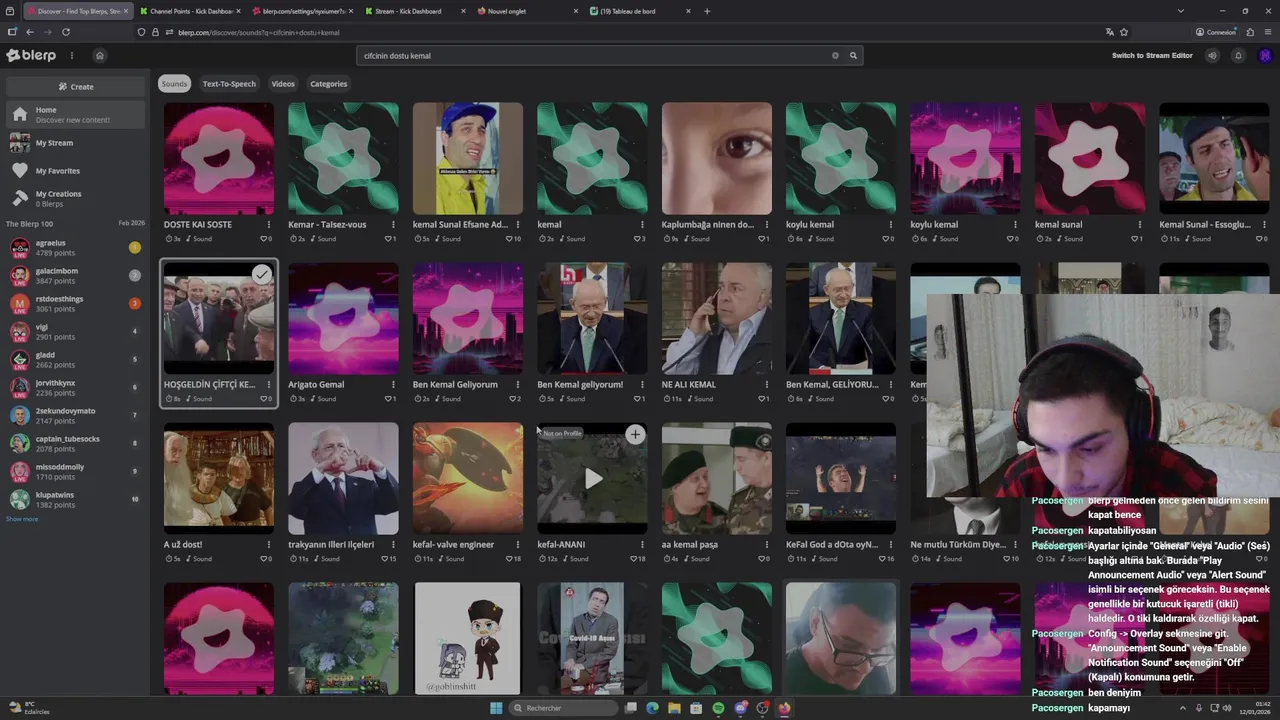Viewport: 1280px width, 720px height.
Task: Click the magnifier search icon in the search bar
Action: 853,56
